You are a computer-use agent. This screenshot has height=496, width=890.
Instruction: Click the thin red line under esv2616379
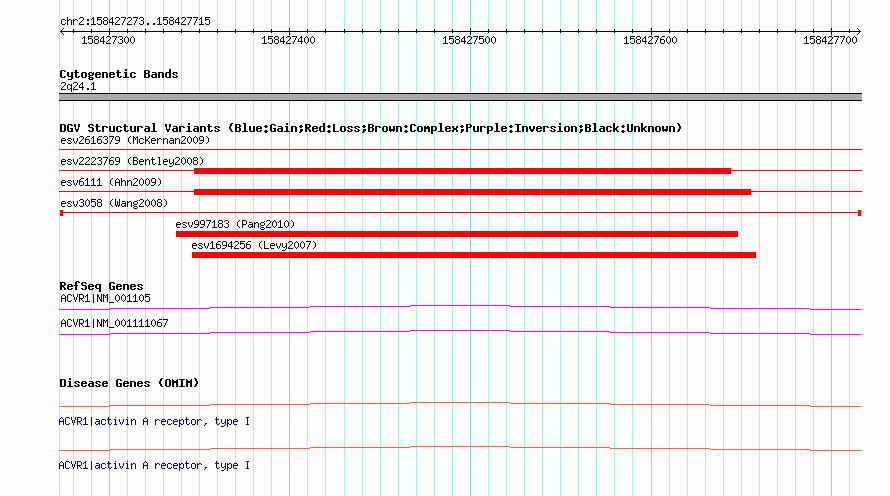[460, 149]
